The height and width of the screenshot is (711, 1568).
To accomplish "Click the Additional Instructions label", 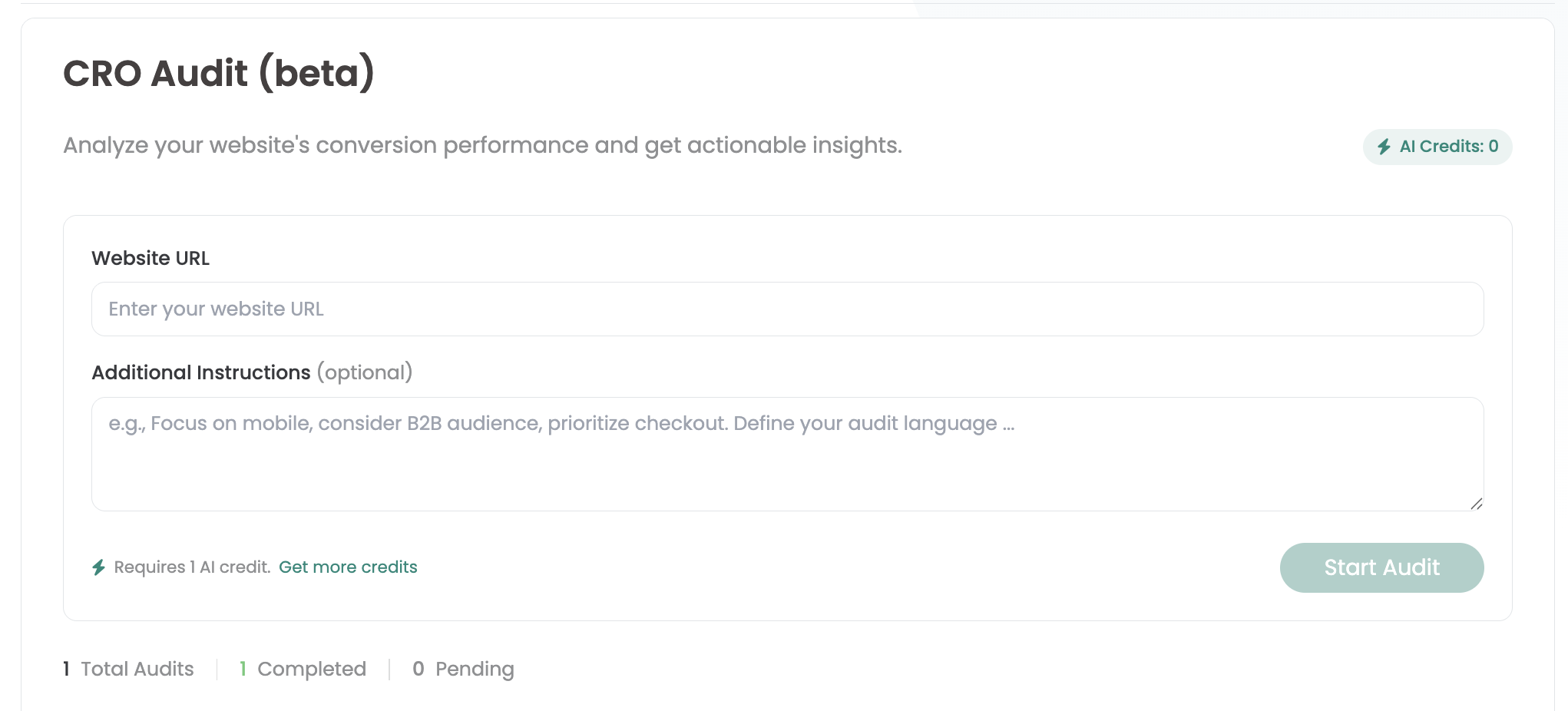I will 201,373.
